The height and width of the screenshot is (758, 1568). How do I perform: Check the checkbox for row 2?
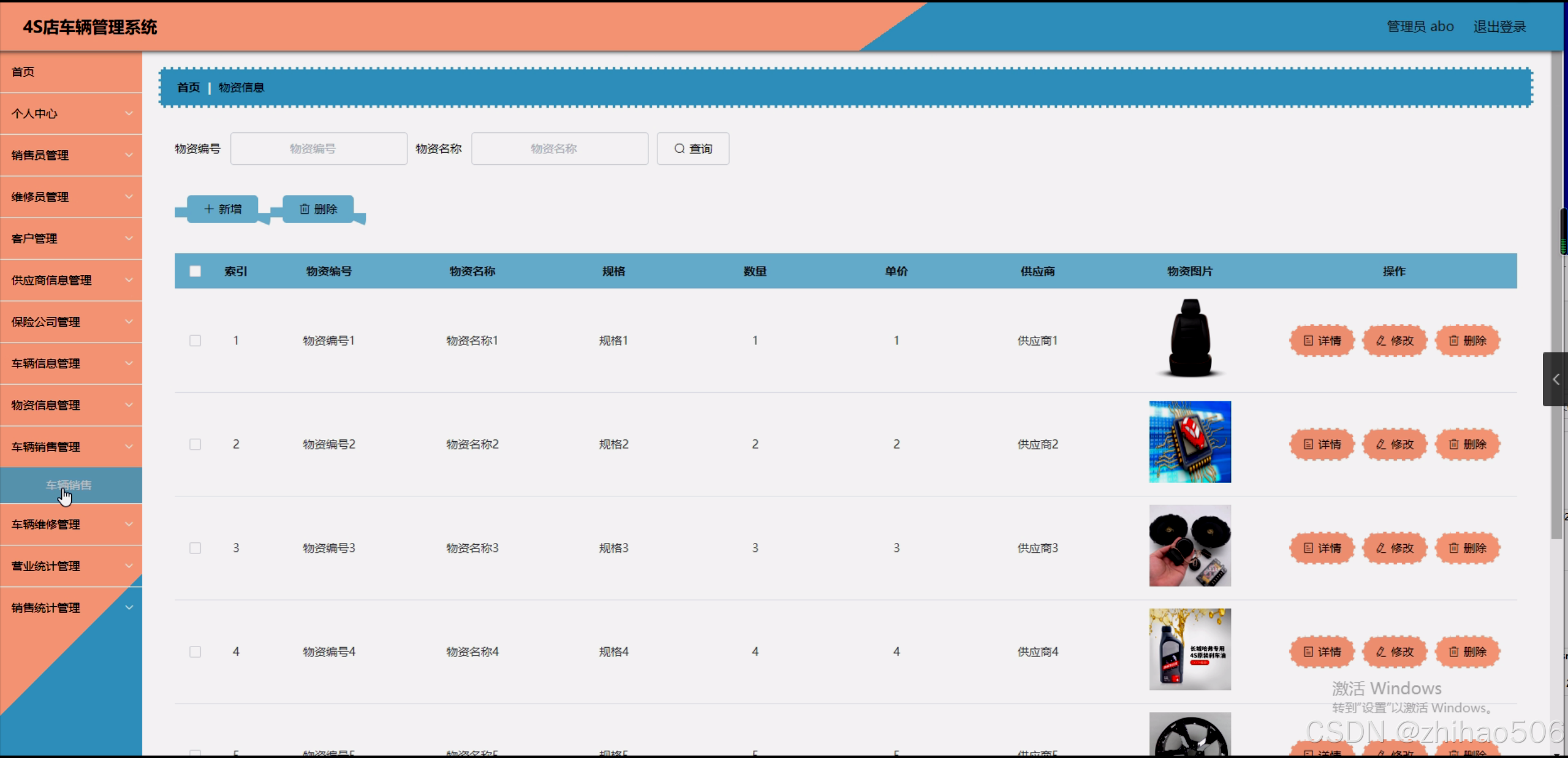tap(195, 444)
